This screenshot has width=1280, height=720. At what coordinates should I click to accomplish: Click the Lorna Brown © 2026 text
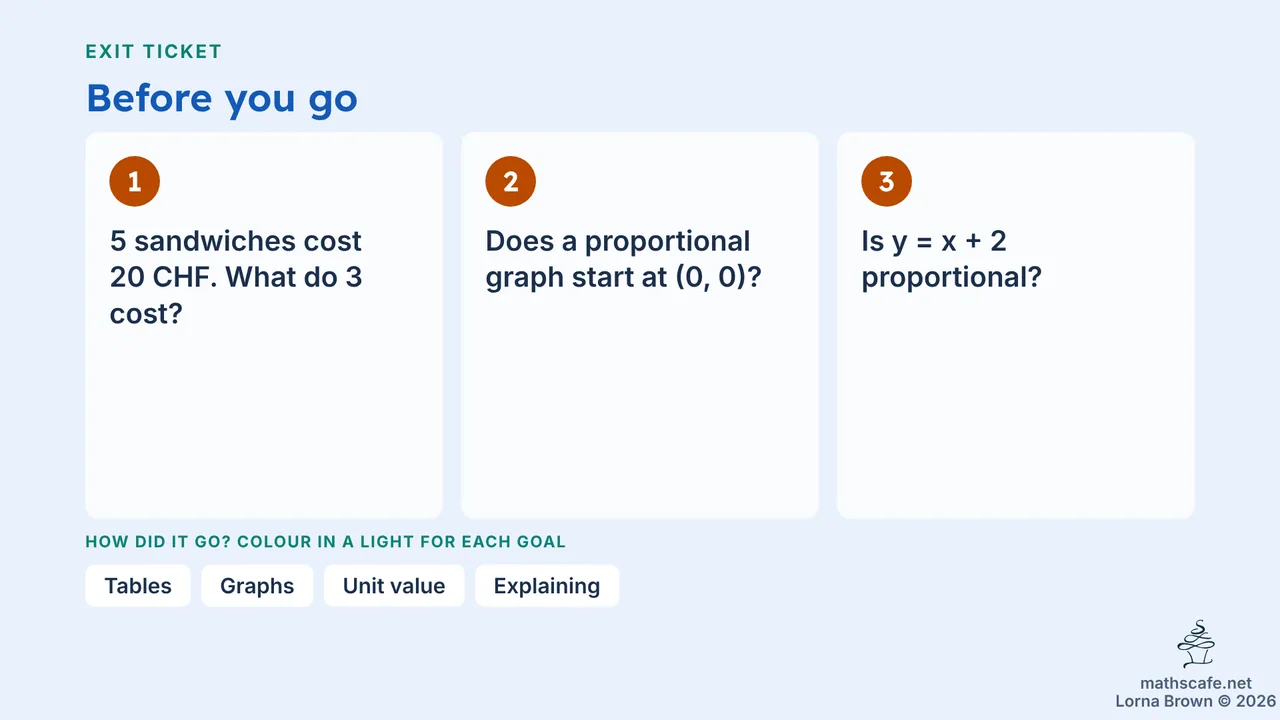tap(1195, 702)
